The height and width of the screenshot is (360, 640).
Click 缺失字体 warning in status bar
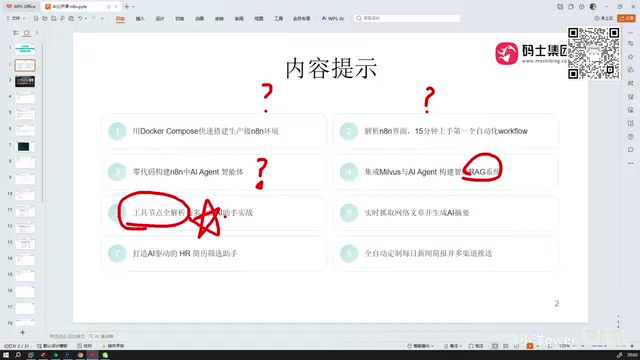(x=113, y=346)
